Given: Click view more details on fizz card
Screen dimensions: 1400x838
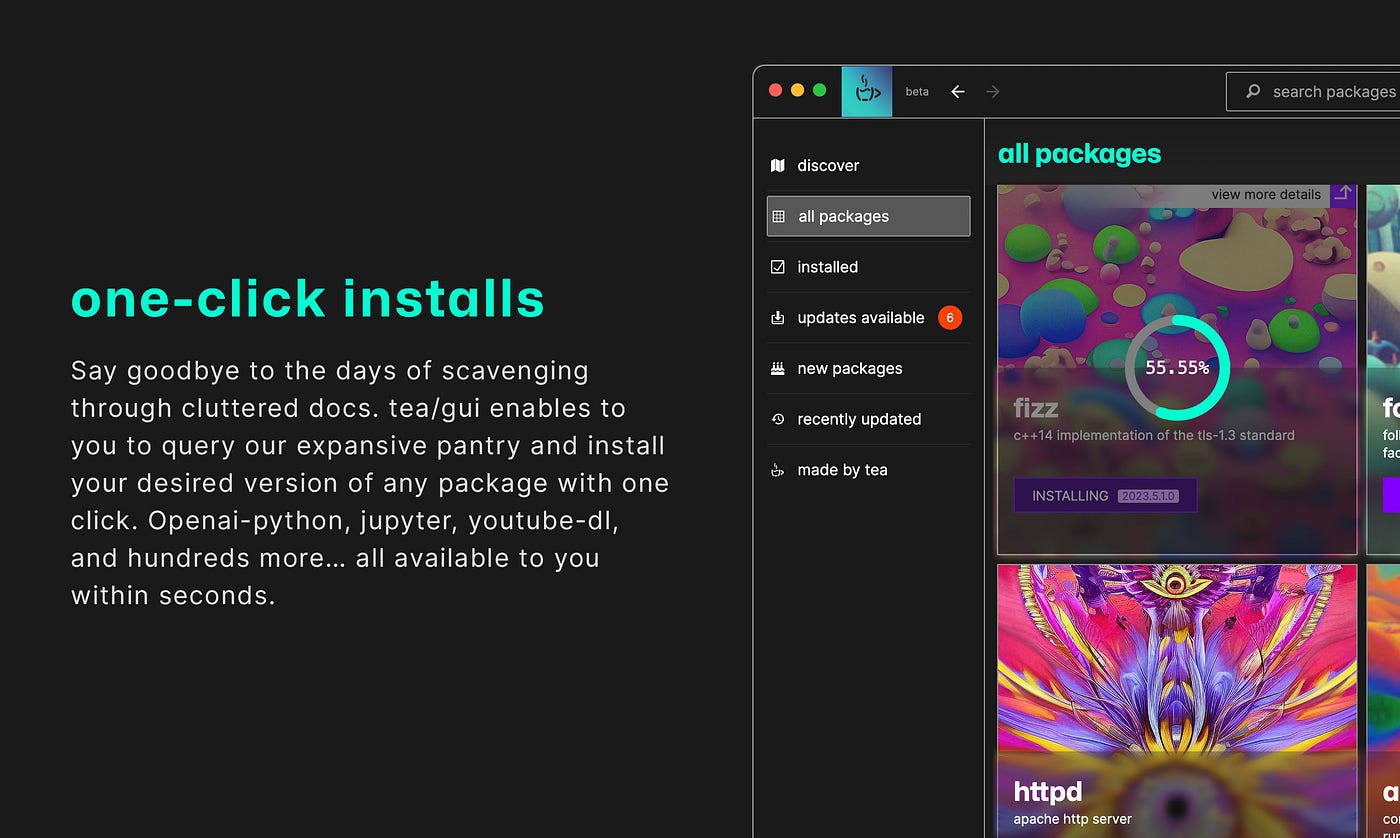Looking at the screenshot, I should pos(1266,195).
